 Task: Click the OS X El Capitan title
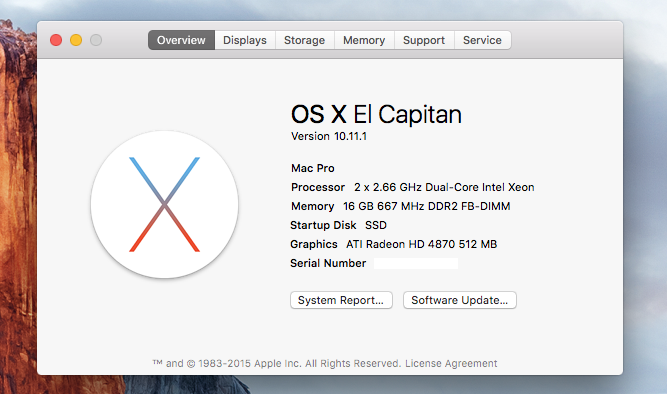click(376, 114)
